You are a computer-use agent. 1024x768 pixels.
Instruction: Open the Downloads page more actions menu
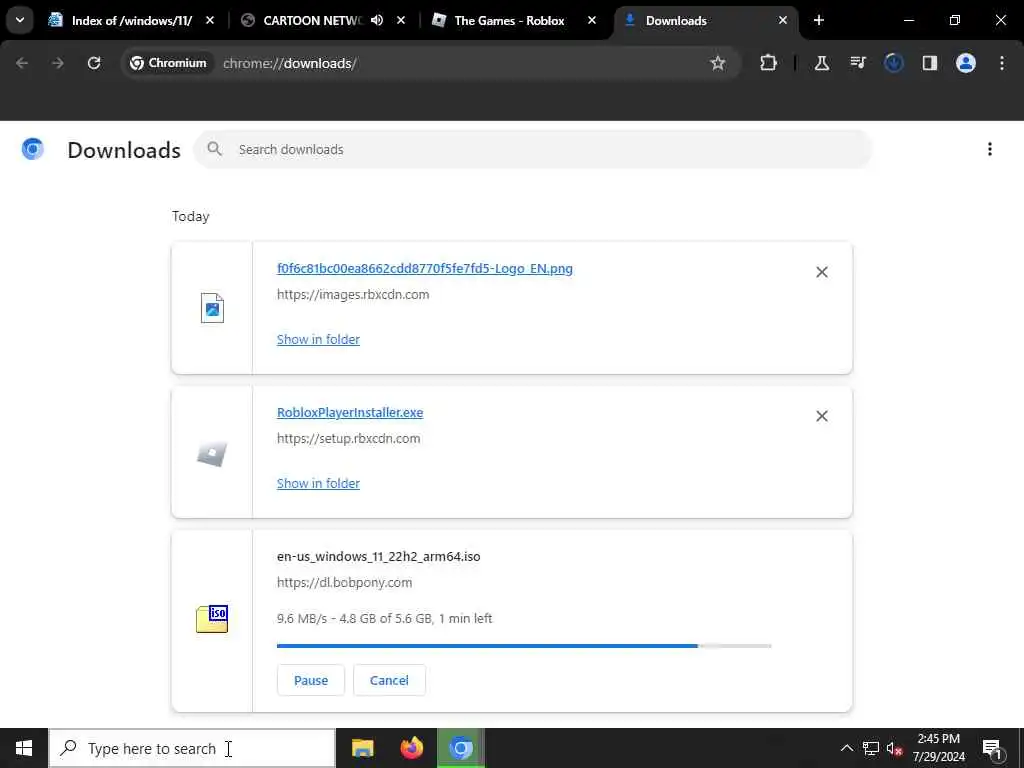990,150
